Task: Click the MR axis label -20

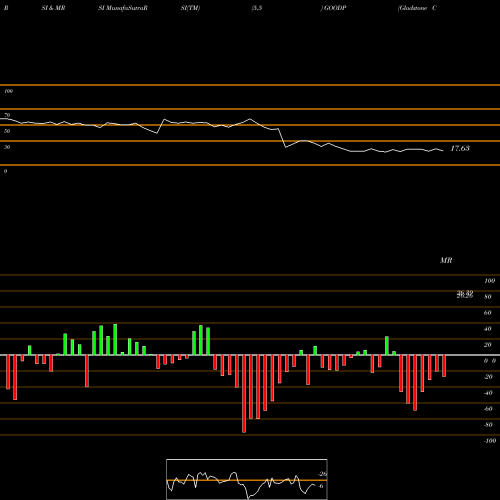Action: coord(488,377)
